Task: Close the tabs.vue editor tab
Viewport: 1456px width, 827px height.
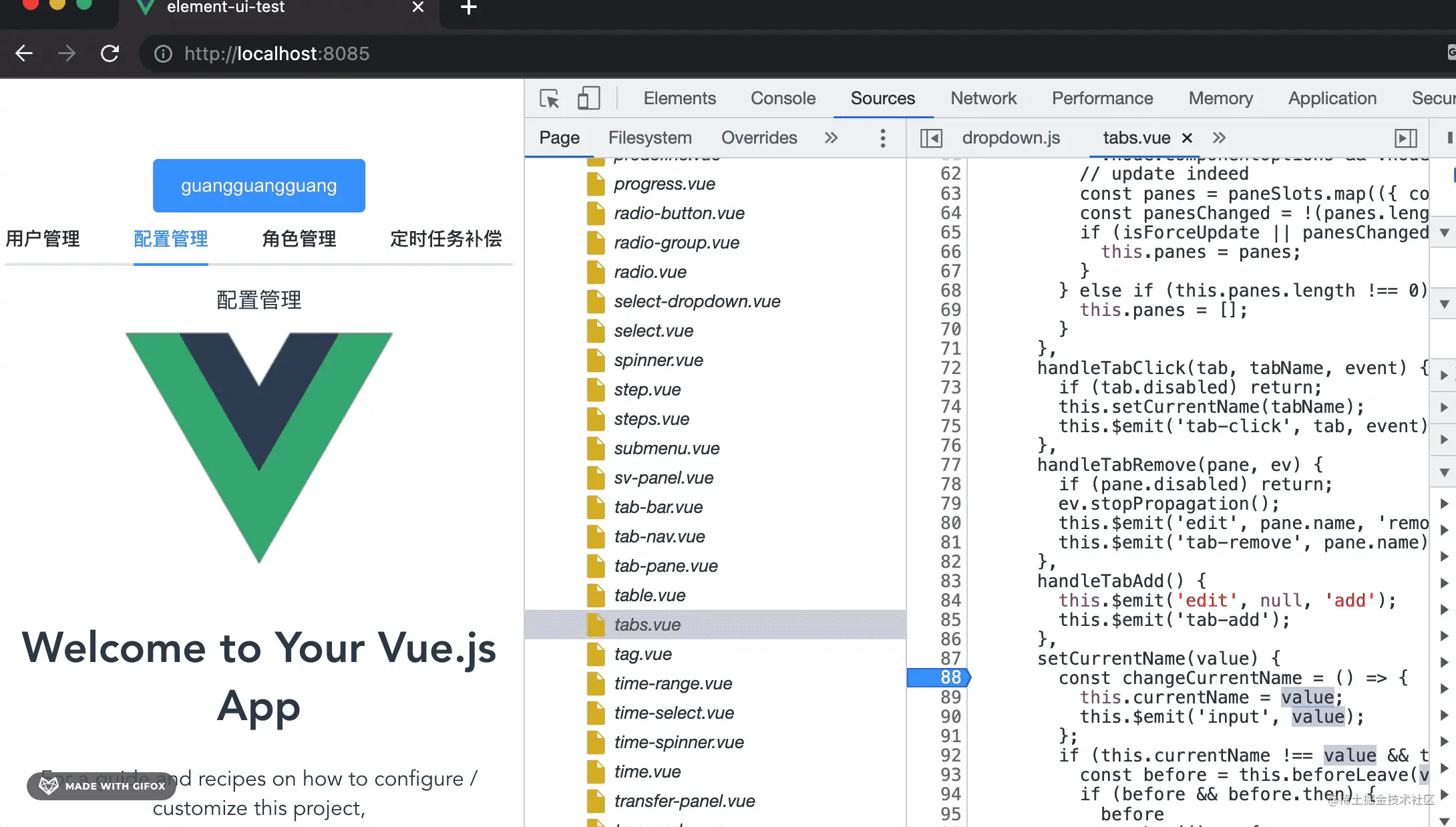Action: pyautogui.click(x=1187, y=138)
